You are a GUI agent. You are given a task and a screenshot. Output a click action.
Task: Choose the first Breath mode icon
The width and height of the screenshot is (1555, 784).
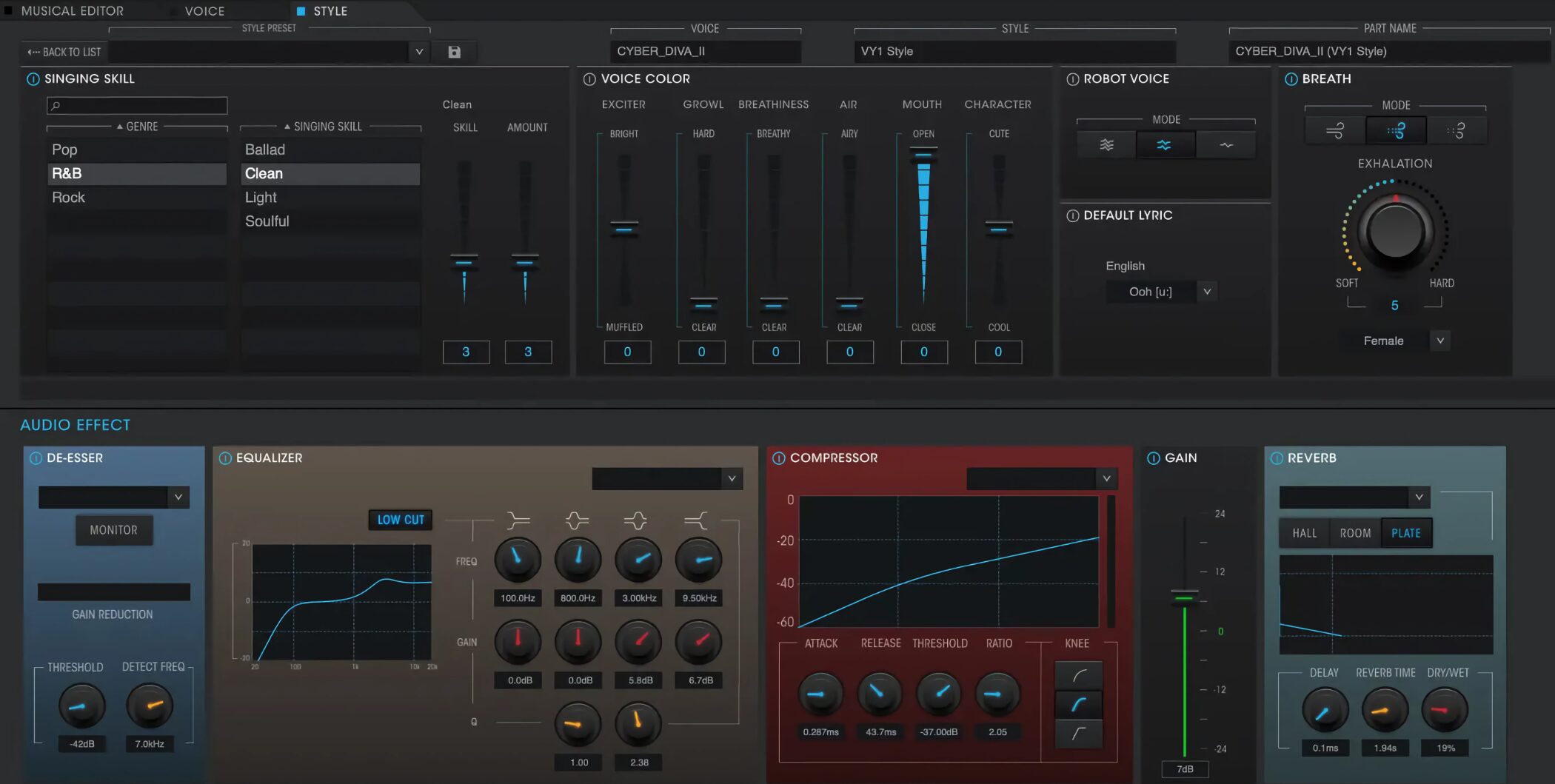tap(1334, 131)
